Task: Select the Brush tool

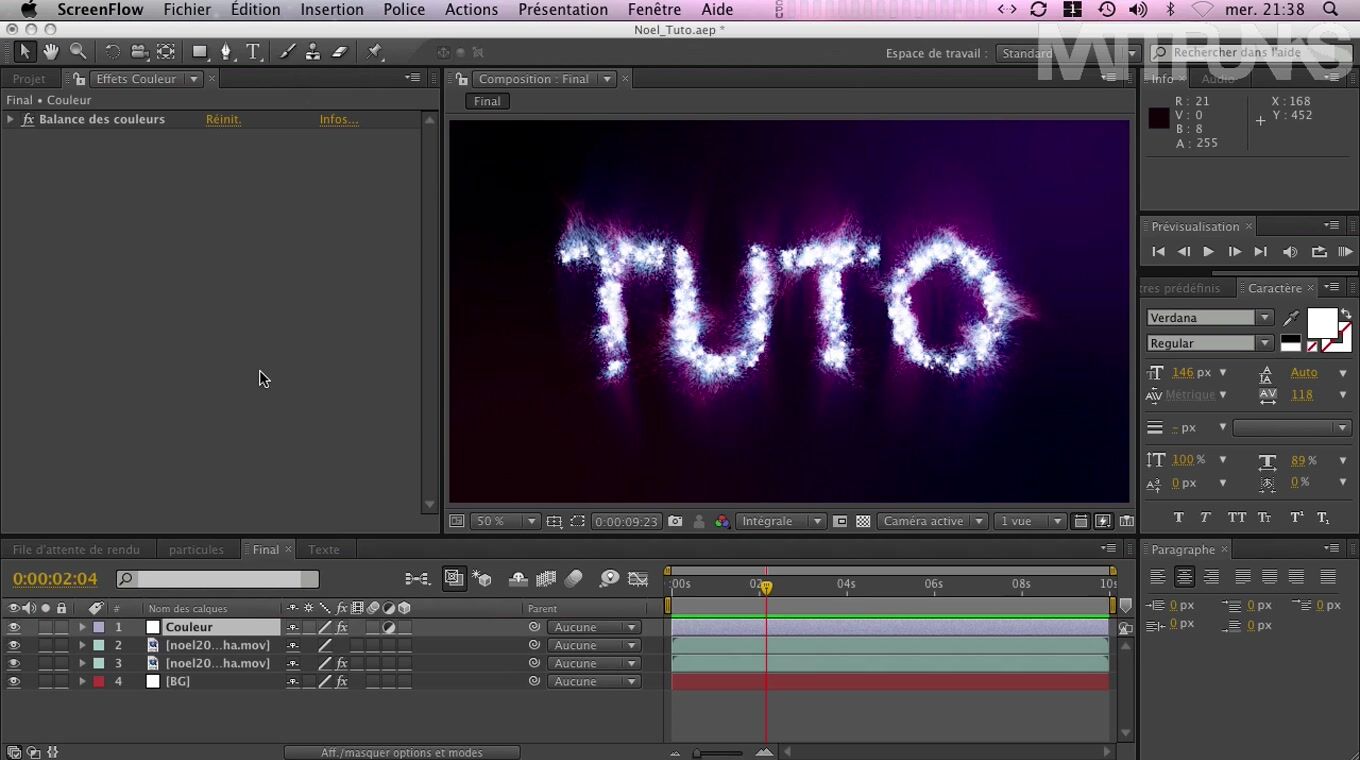Action: click(x=287, y=52)
